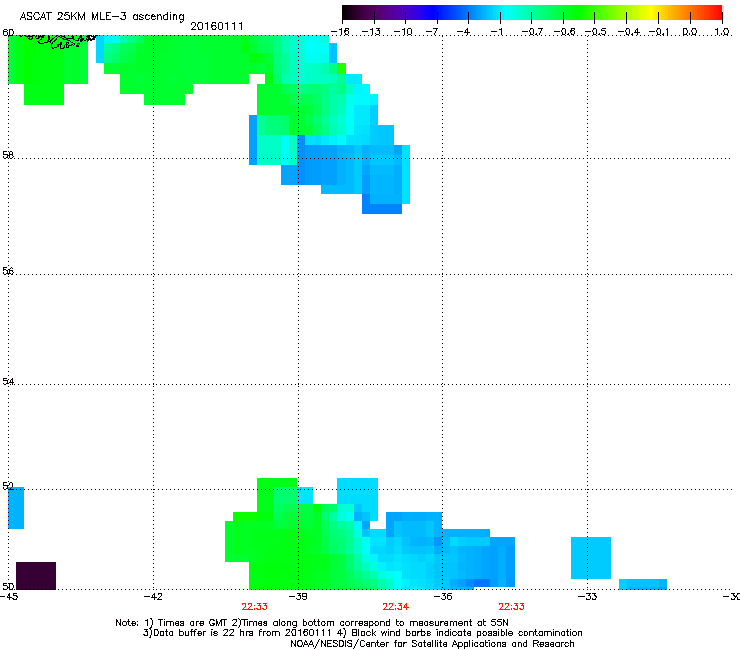Select the date label 20160111
This screenshot has width=740, height=650.
(x=217, y=26)
